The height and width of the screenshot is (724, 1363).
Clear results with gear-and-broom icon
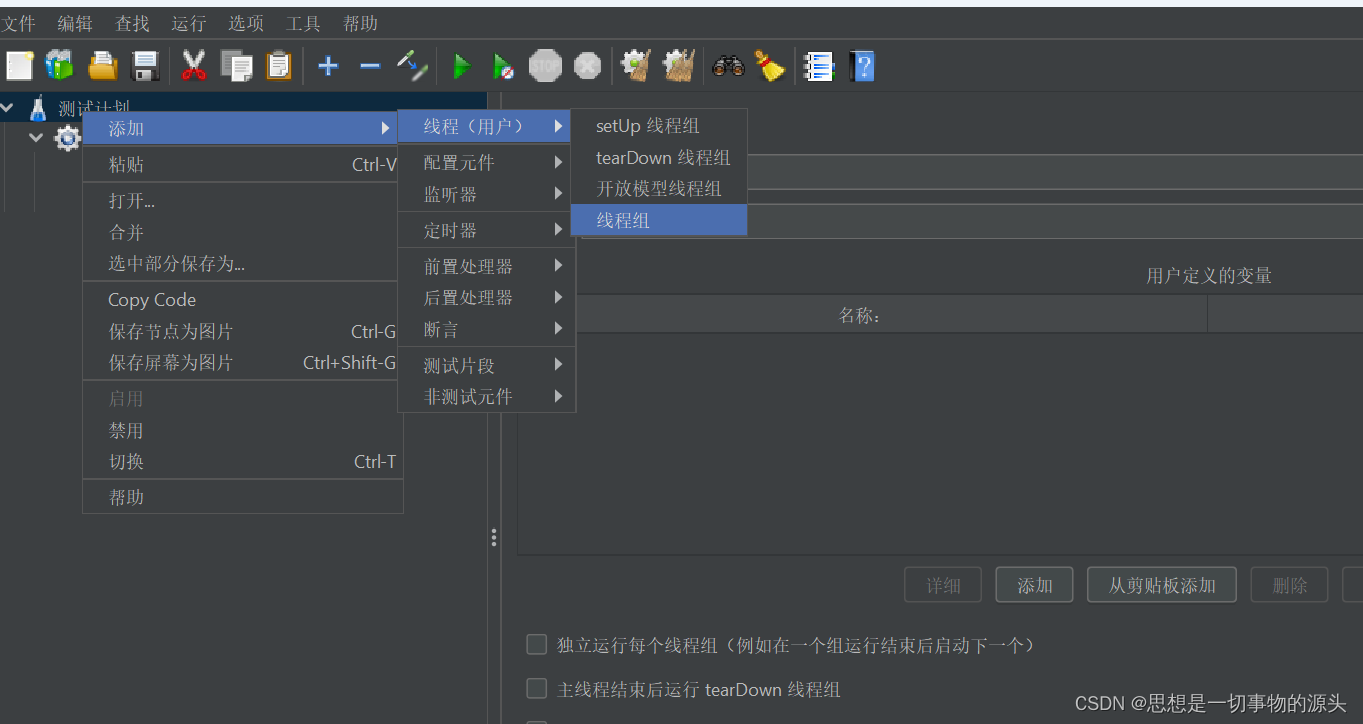tap(636, 66)
